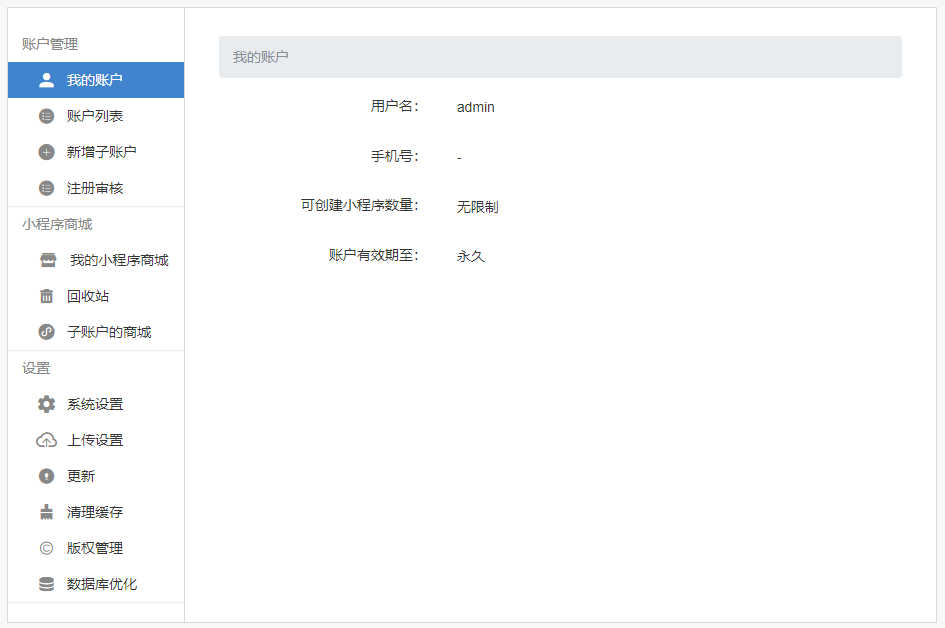
Task: Open 账户列表 in the sidebar
Action: click(96, 116)
